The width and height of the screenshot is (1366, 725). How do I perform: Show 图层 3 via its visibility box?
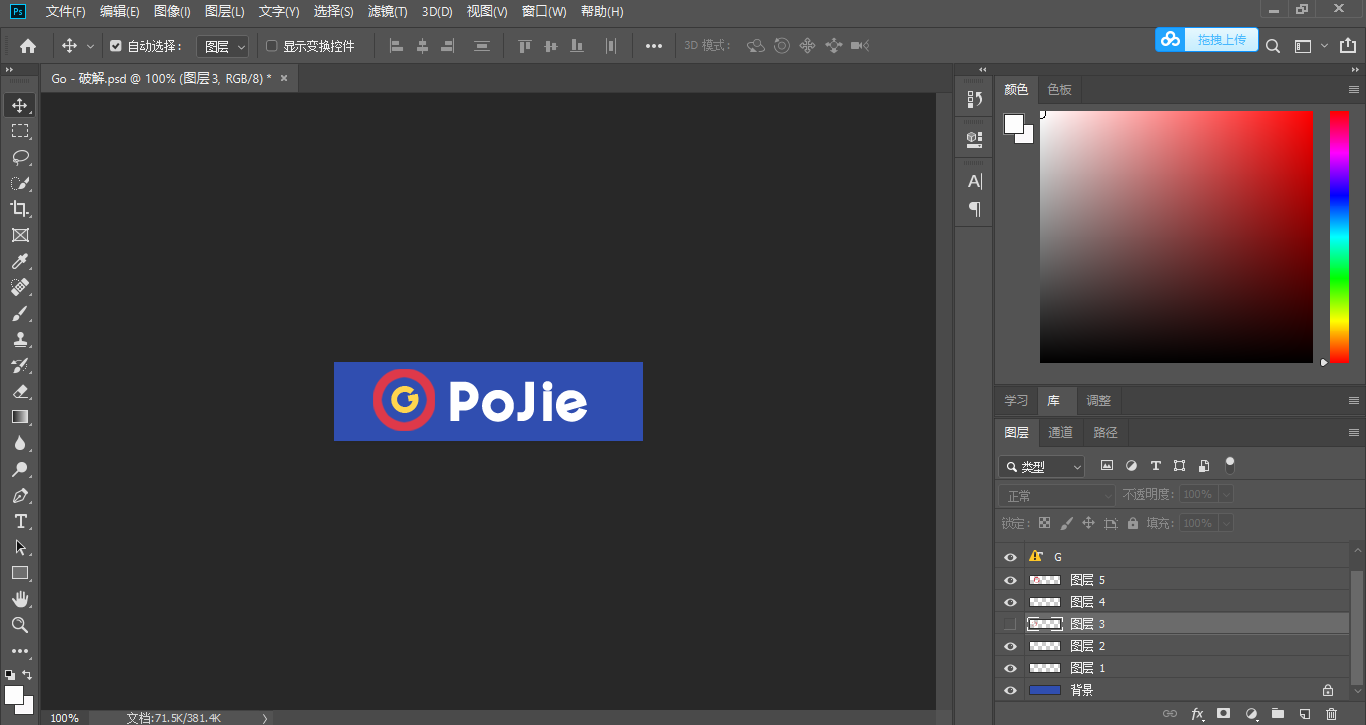[x=1010, y=624]
